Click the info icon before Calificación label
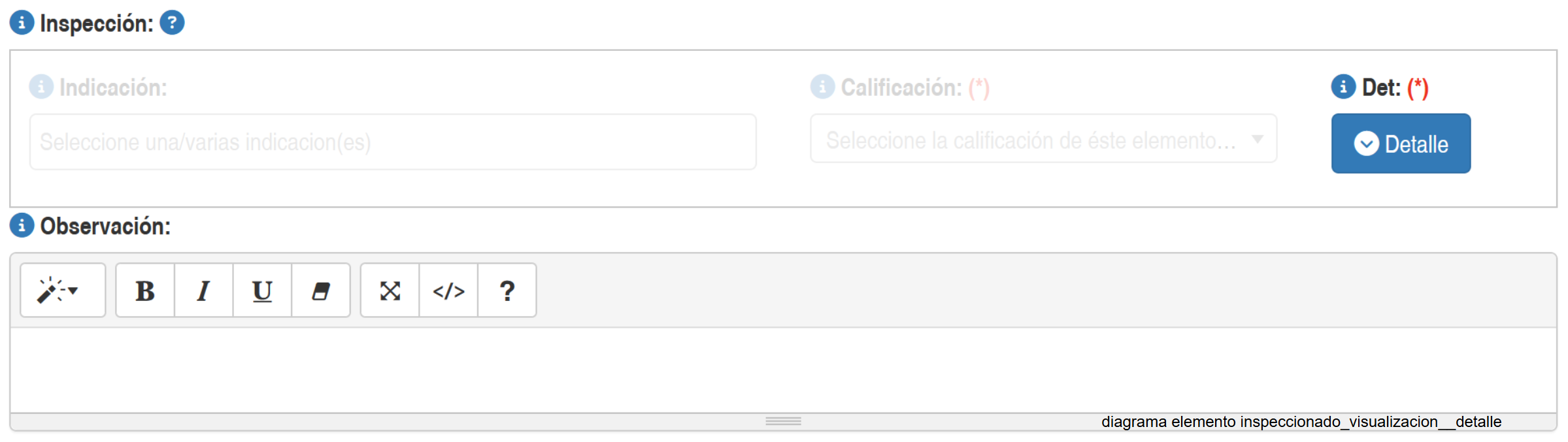1568x442 pixels. (822, 87)
